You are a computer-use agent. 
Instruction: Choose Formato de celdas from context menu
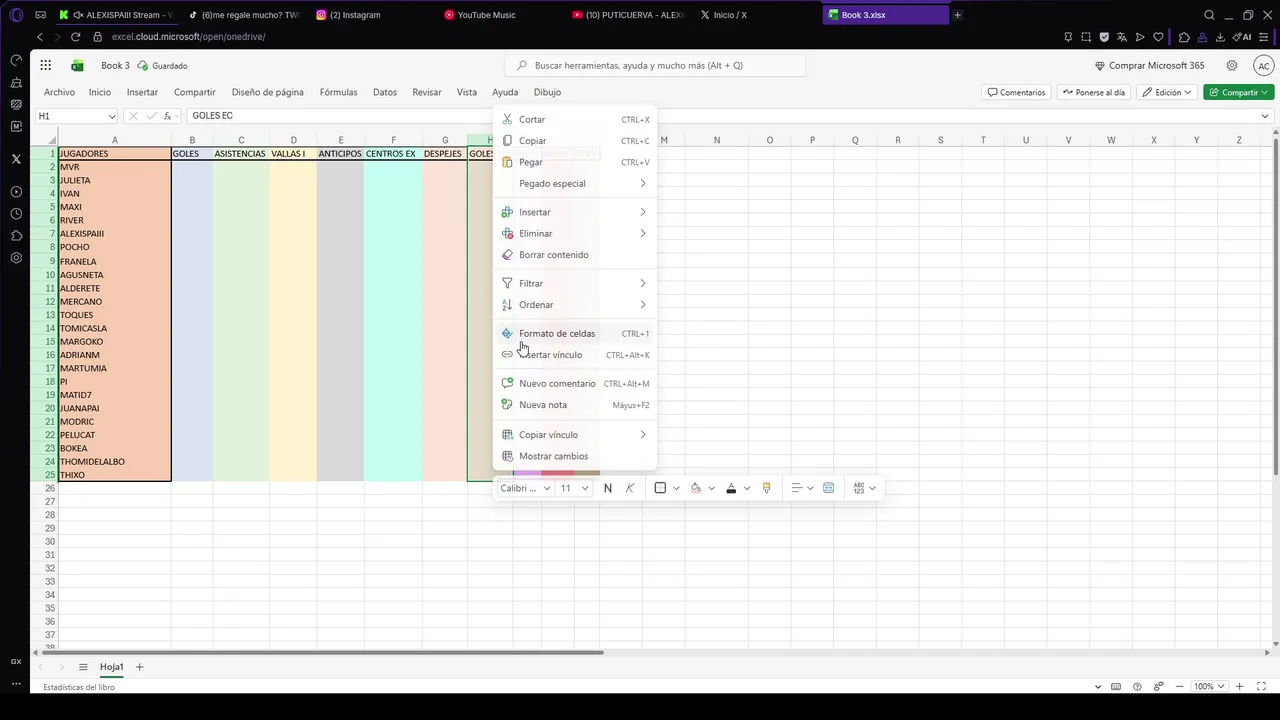pos(577,333)
